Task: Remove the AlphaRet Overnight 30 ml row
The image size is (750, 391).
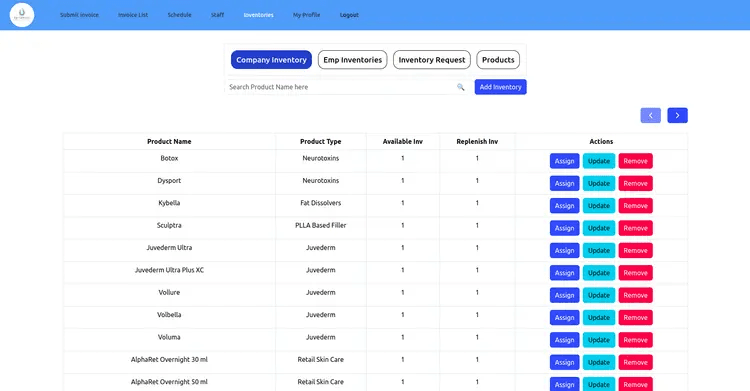Action: pyautogui.click(x=635, y=362)
